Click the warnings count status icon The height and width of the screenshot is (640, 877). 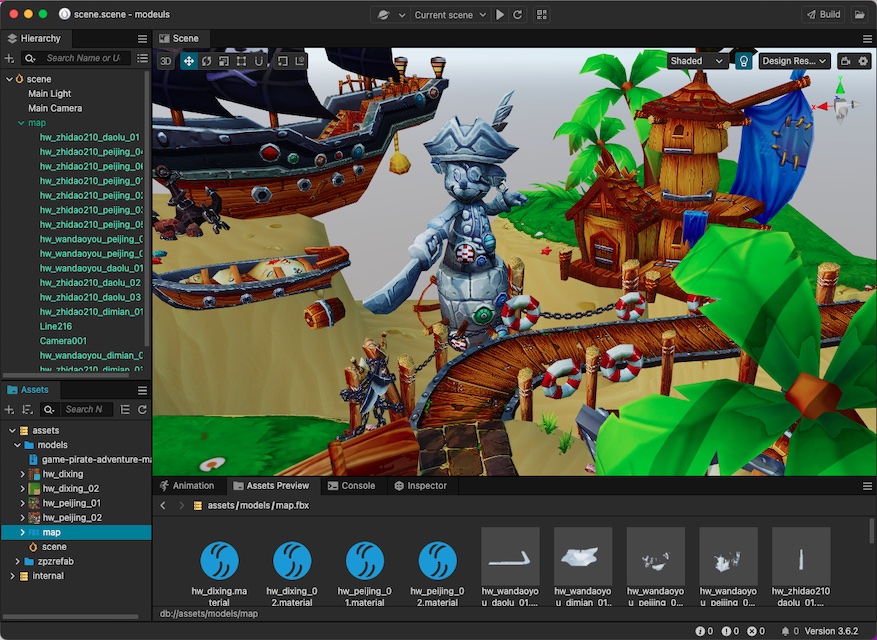(727, 631)
